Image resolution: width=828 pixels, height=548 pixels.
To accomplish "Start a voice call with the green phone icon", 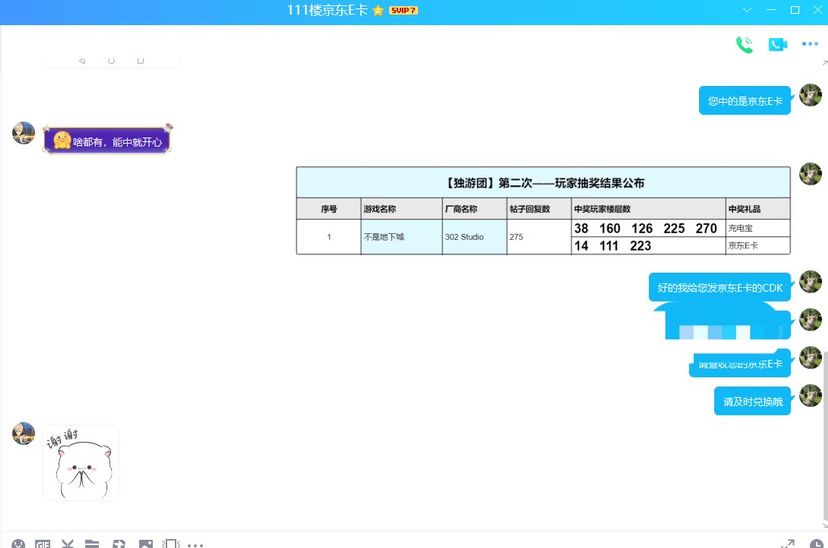I will click(x=745, y=44).
